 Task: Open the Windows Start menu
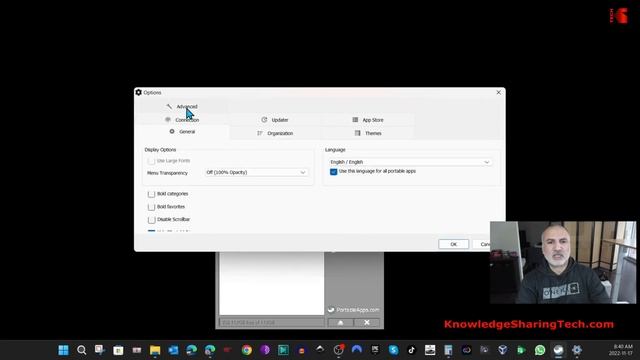tap(63, 350)
